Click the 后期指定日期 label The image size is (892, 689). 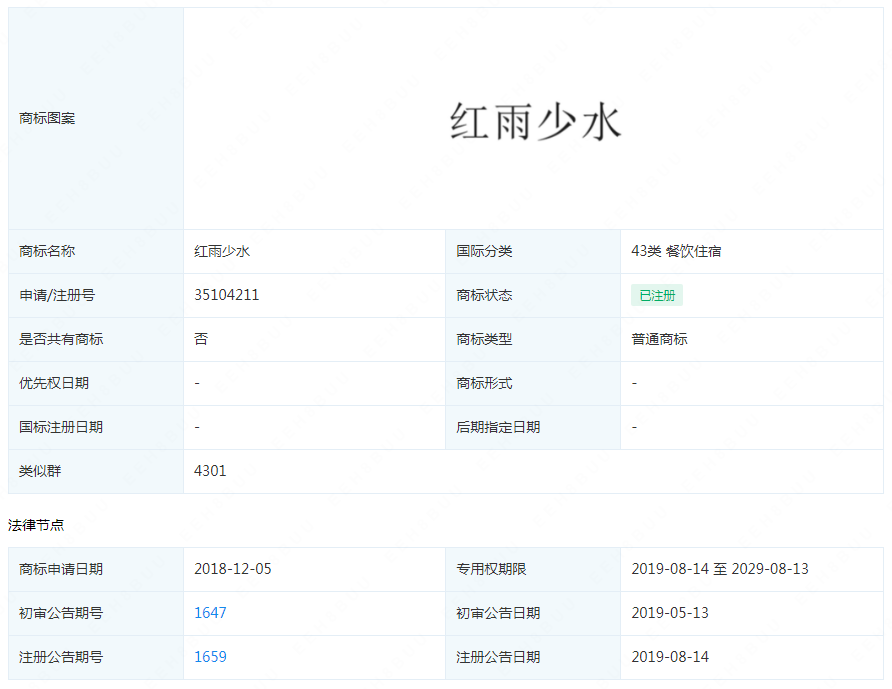pyautogui.click(x=498, y=427)
